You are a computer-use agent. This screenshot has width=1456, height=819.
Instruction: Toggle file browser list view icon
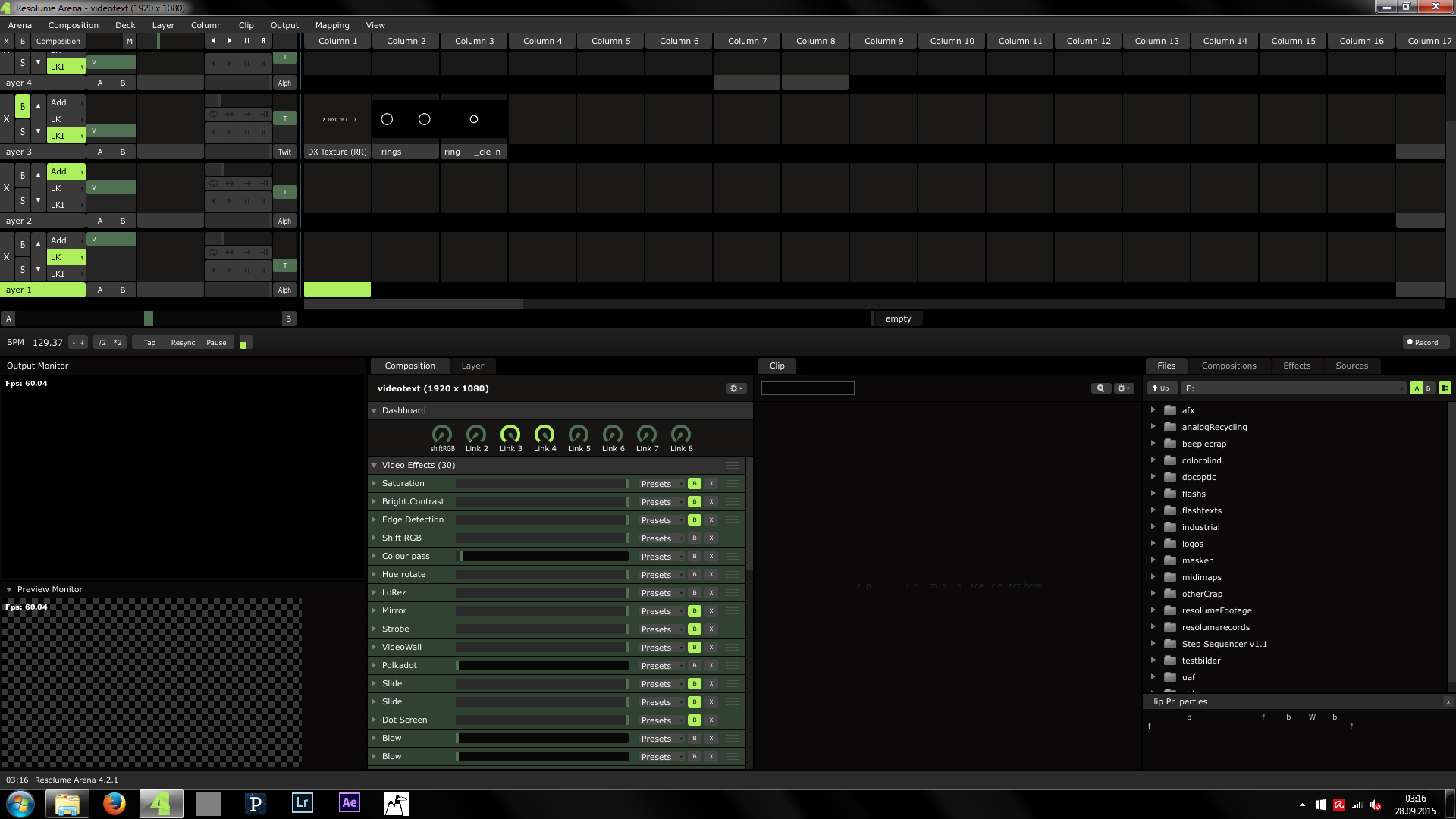pos(1445,388)
